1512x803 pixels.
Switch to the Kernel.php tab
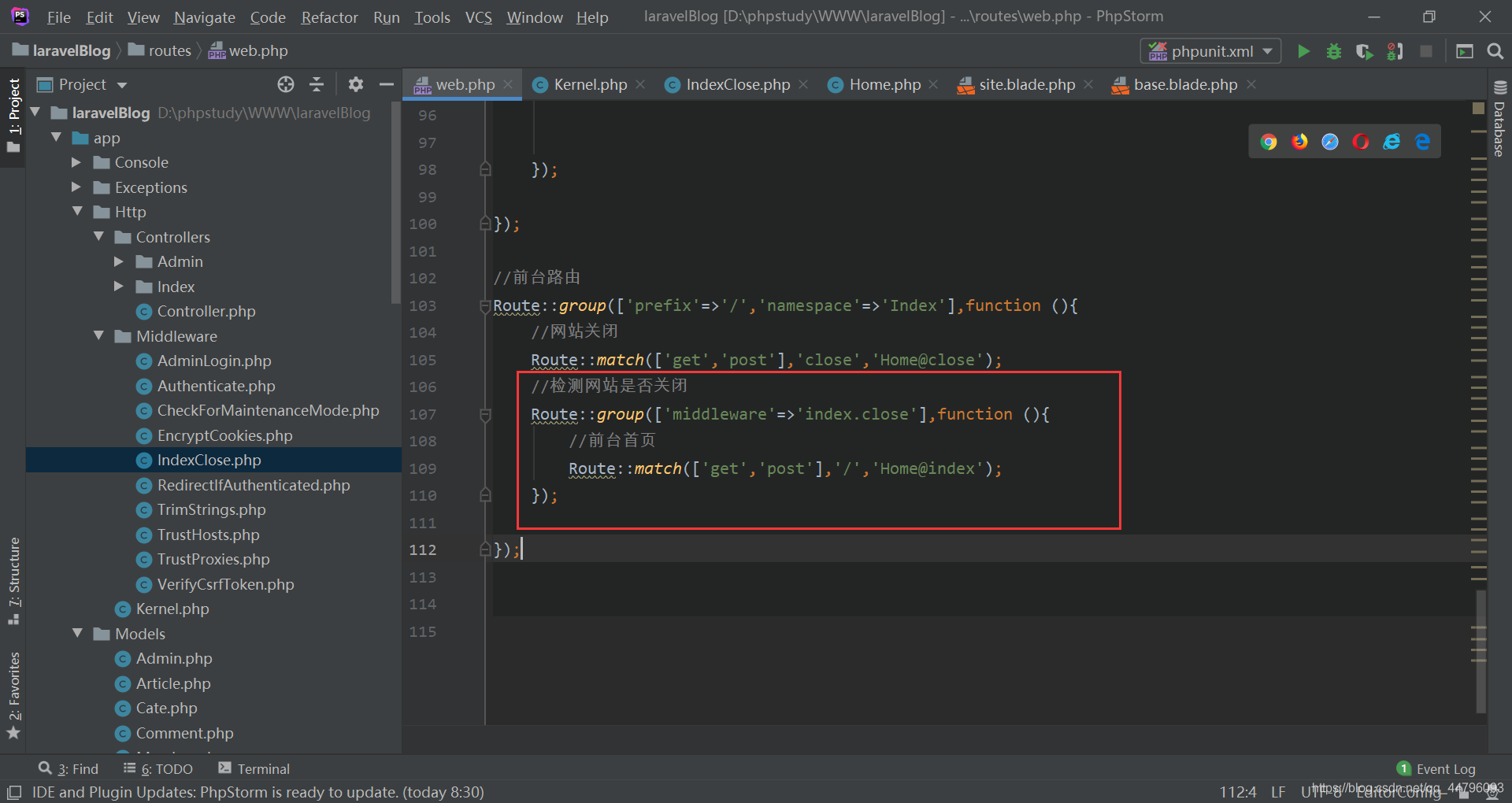tap(589, 84)
